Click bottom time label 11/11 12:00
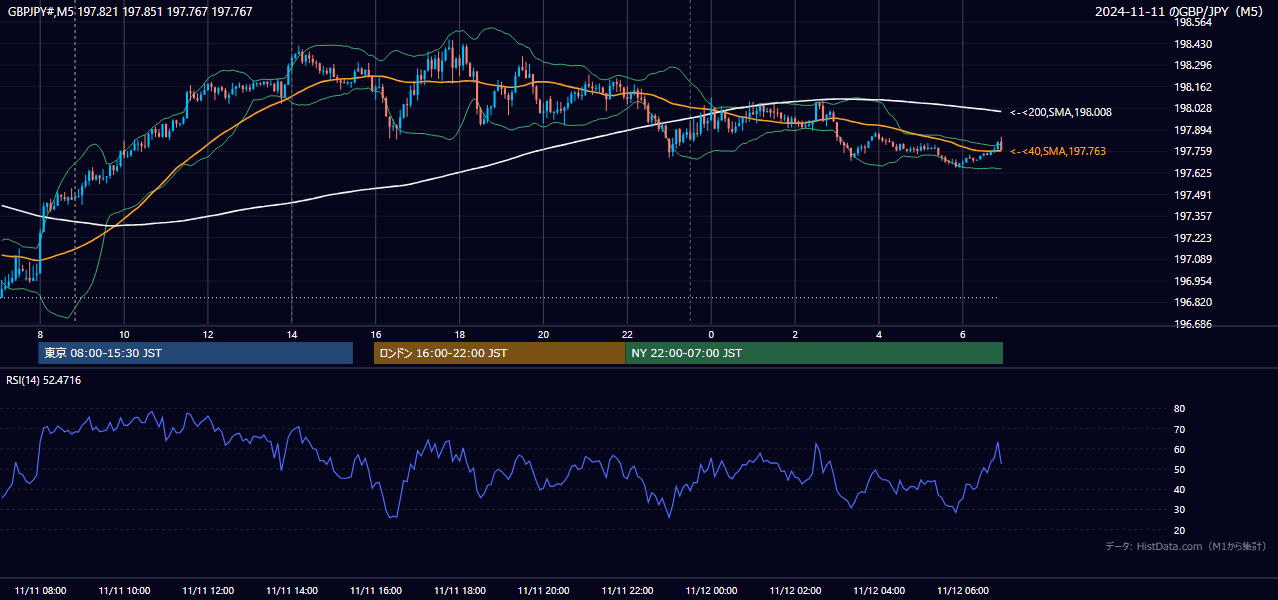Screen dimensions: 1278x600 click(208, 591)
